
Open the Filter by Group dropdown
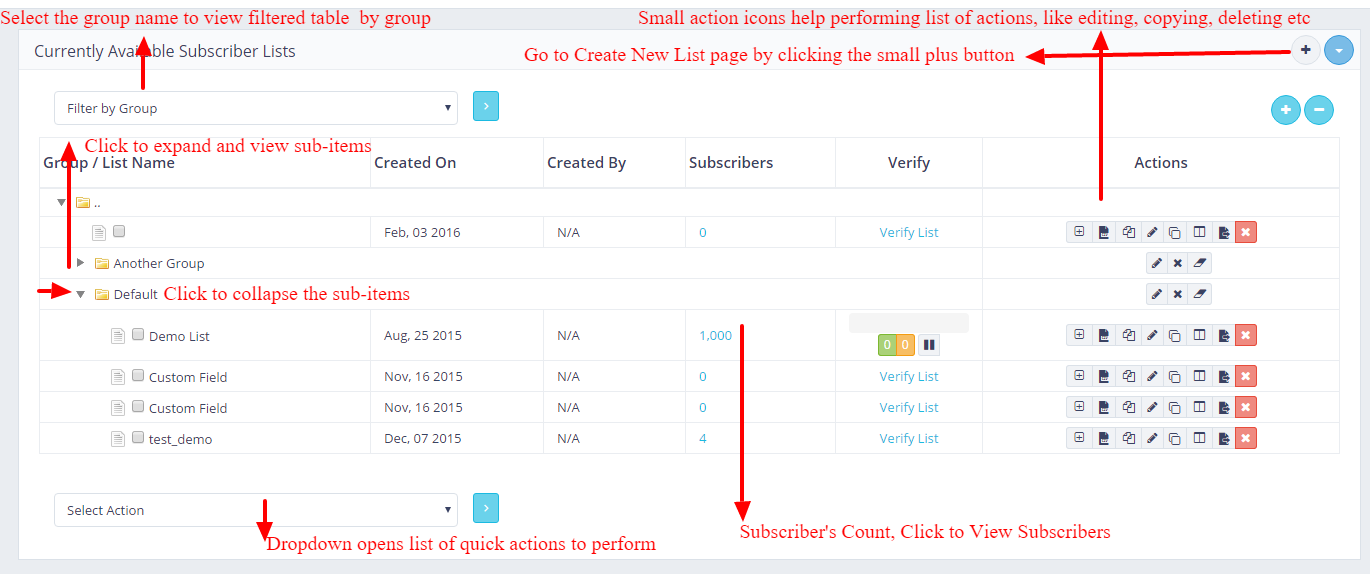point(255,108)
